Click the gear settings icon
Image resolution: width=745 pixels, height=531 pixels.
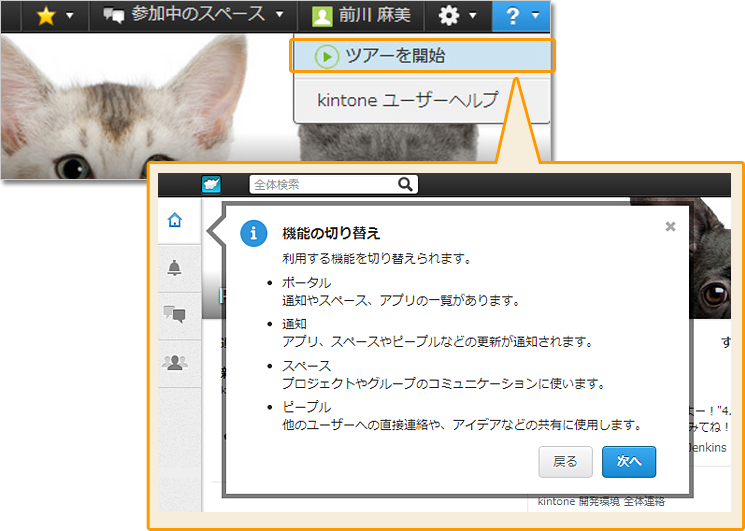[449, 16]
